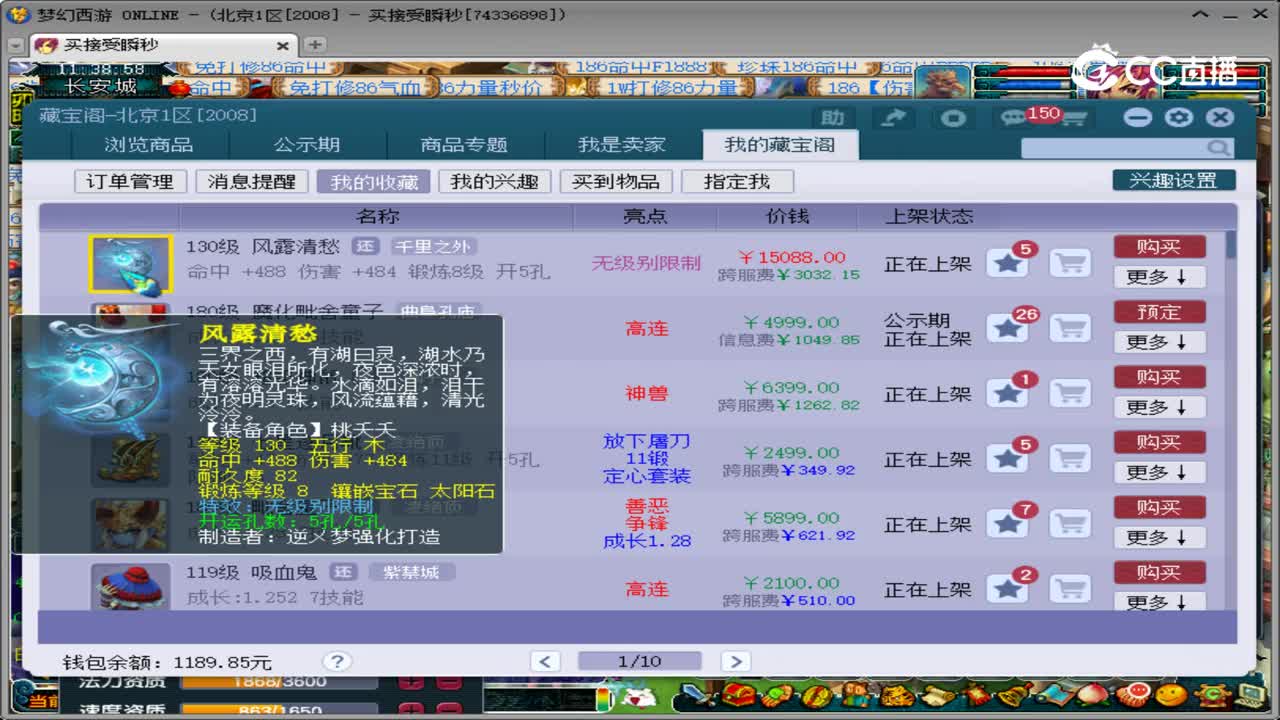Screen dimensions: 1280x720
Task: Expand 更多 on the ¥4999.00 row
Action: point(1159,342)
